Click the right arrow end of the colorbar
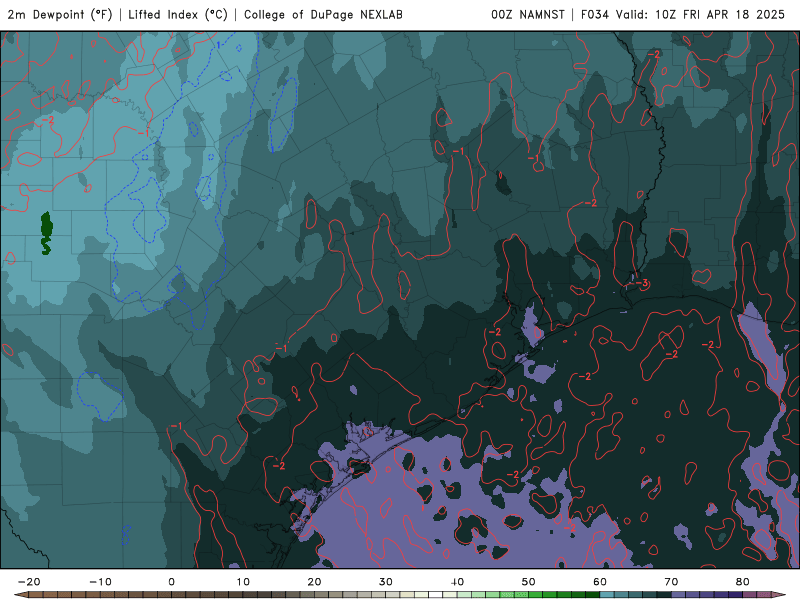This screenshot has height=600, width=800. click(x=778, y=595)
